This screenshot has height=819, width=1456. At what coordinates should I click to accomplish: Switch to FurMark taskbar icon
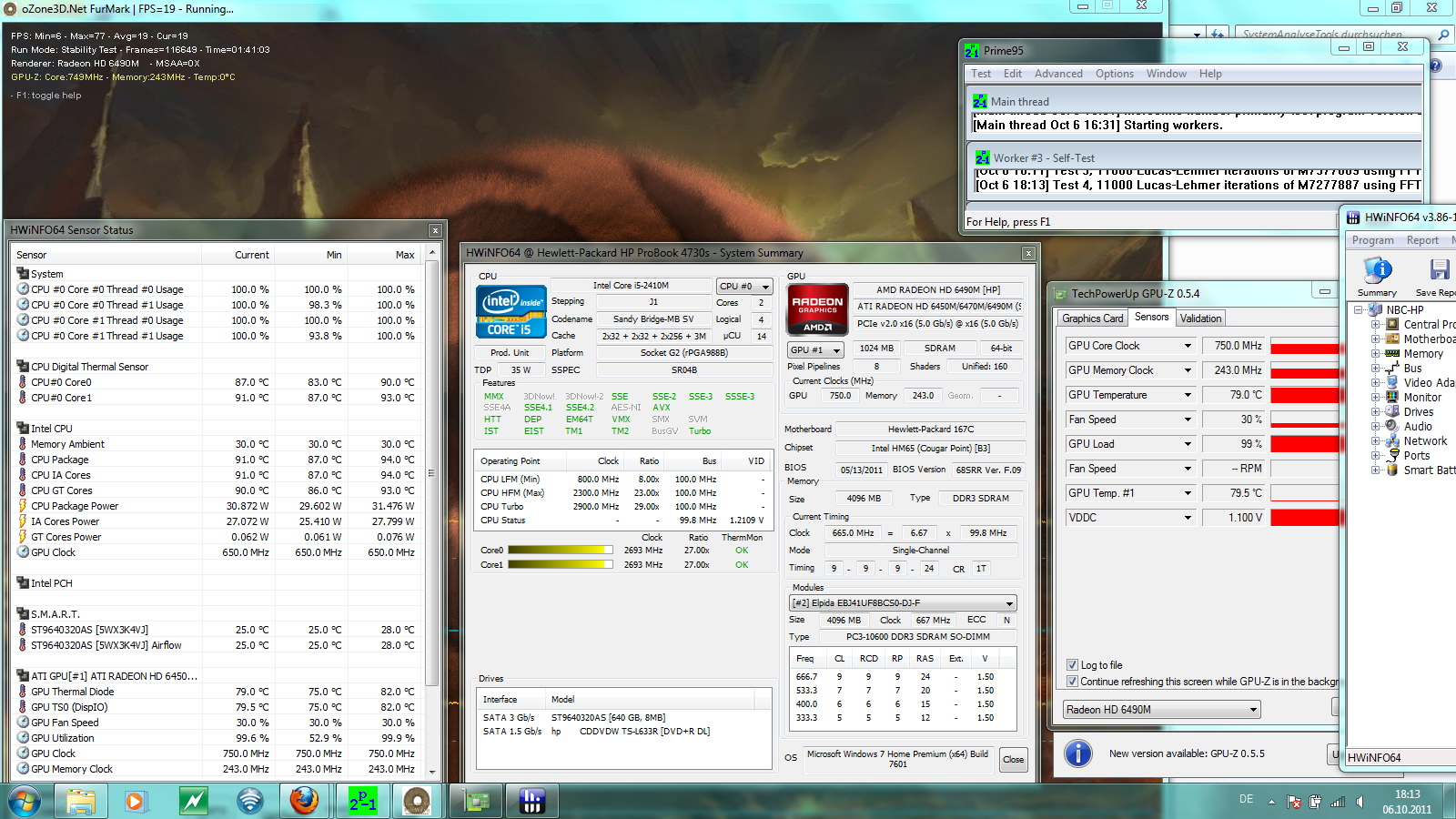(417, 801)
